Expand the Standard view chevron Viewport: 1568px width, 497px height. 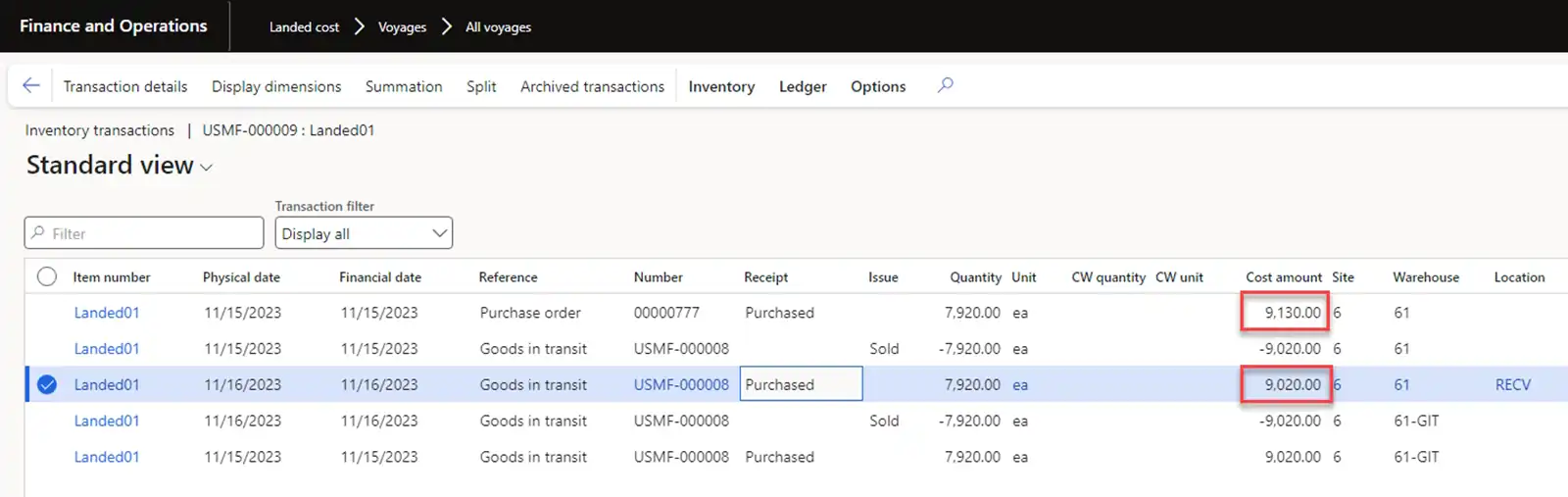click(x=207, y=168)
